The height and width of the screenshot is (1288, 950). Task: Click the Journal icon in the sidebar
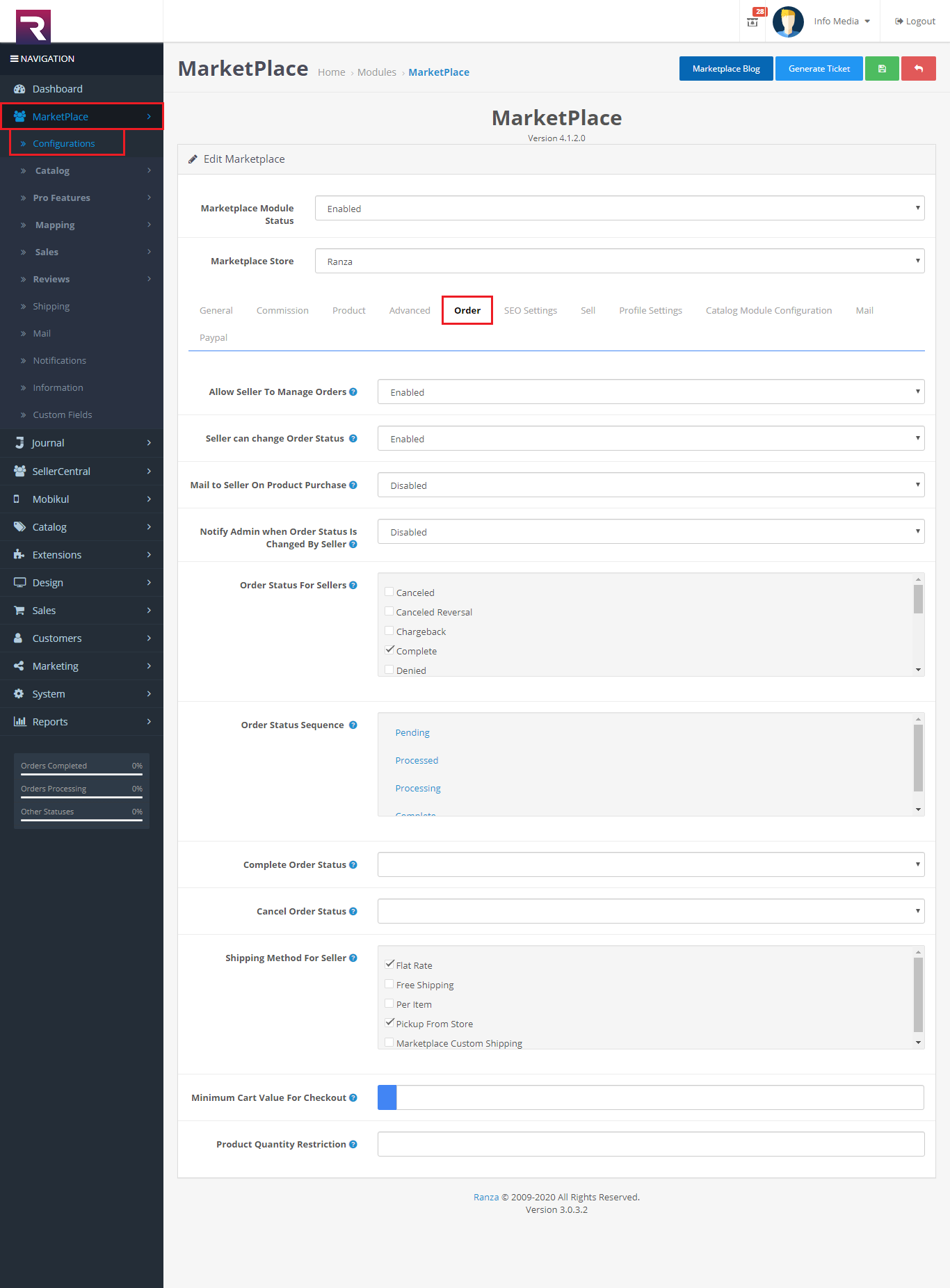click(19, 443)
